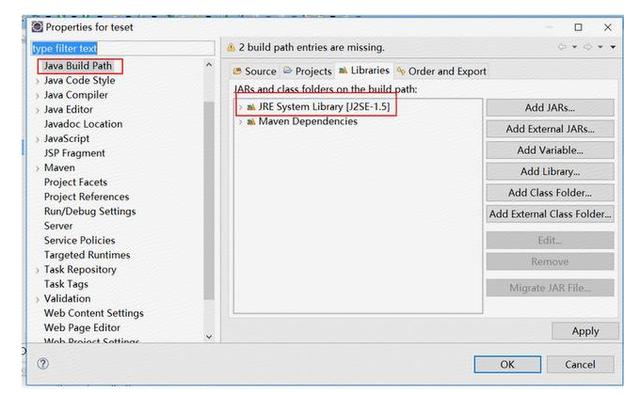Select Project References in sidebar
Image resolution: width=640 pixels, height=394 pixels.
pos(87,197)
